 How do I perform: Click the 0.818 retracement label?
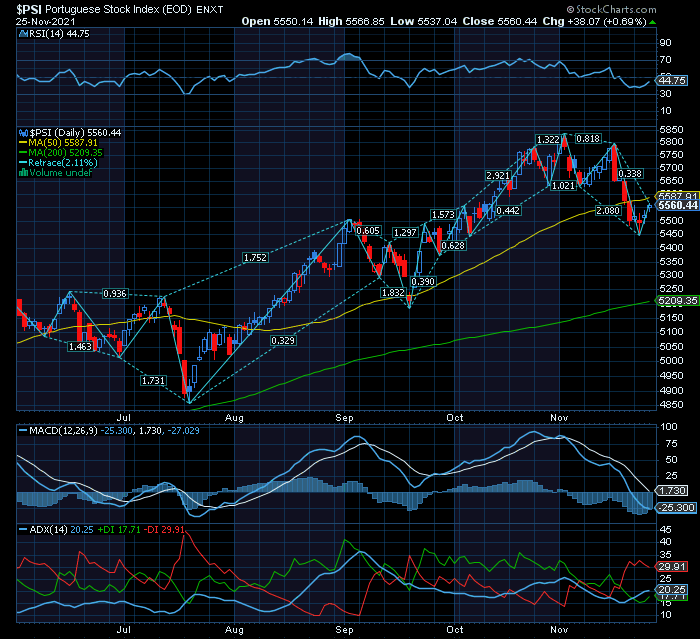click(588, 139)
